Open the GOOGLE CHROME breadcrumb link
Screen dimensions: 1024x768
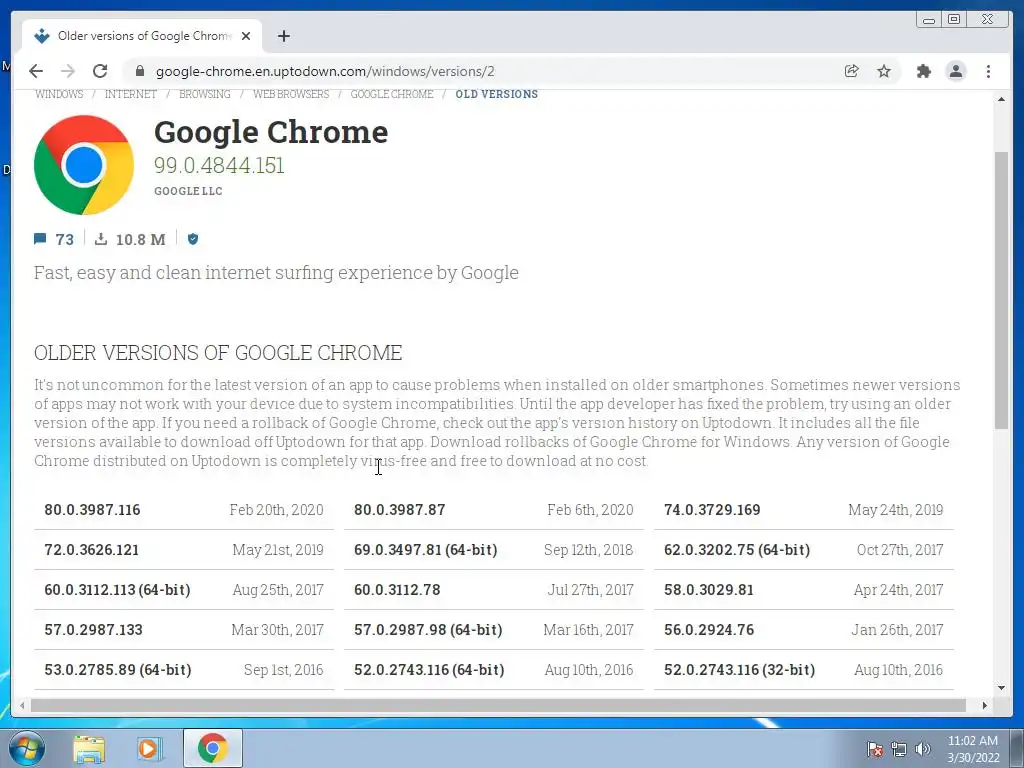click(x=392, y=94)
